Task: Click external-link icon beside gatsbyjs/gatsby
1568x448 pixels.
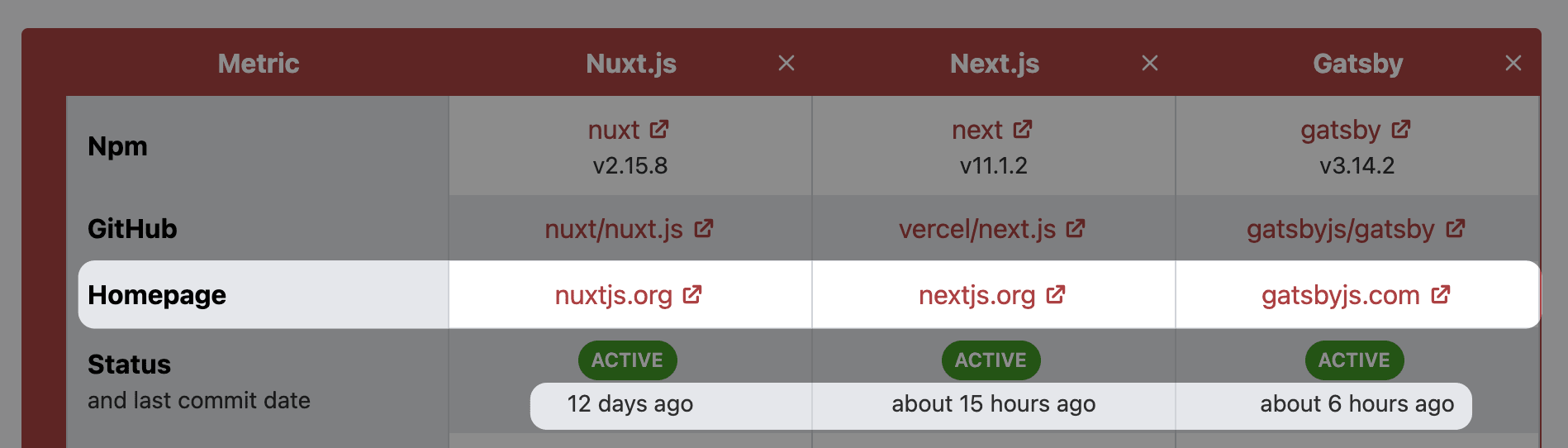Action: pyautogui.click(x=1456, y=228)
